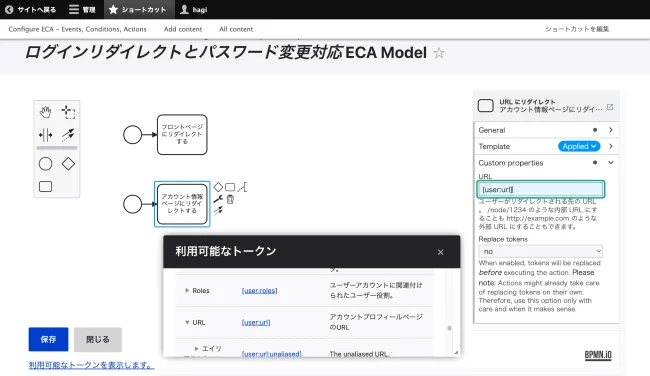The width and height of the screenshot is (650, 376).
Task: Append gateway from context pad diamond
Action: click(218, 187)
